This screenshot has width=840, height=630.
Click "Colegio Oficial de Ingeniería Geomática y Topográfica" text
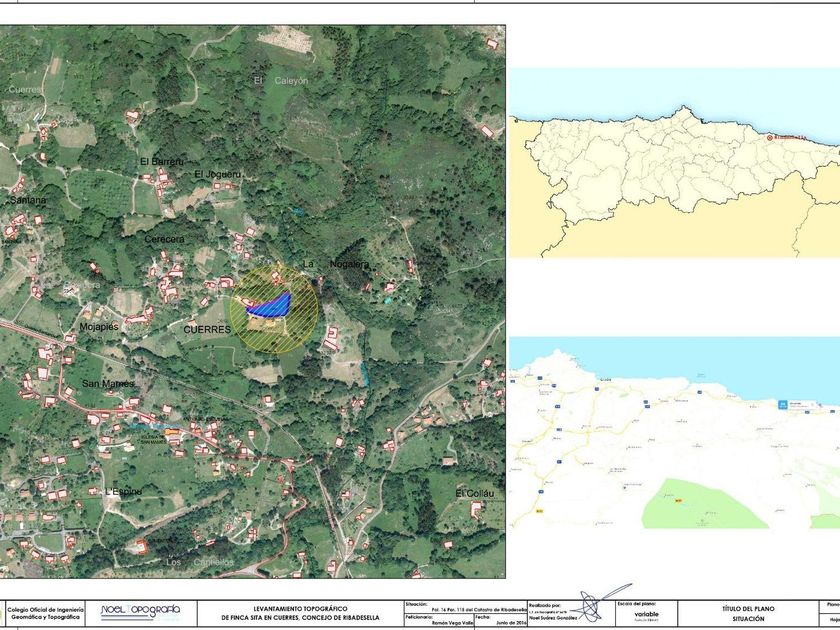[48, 613]
